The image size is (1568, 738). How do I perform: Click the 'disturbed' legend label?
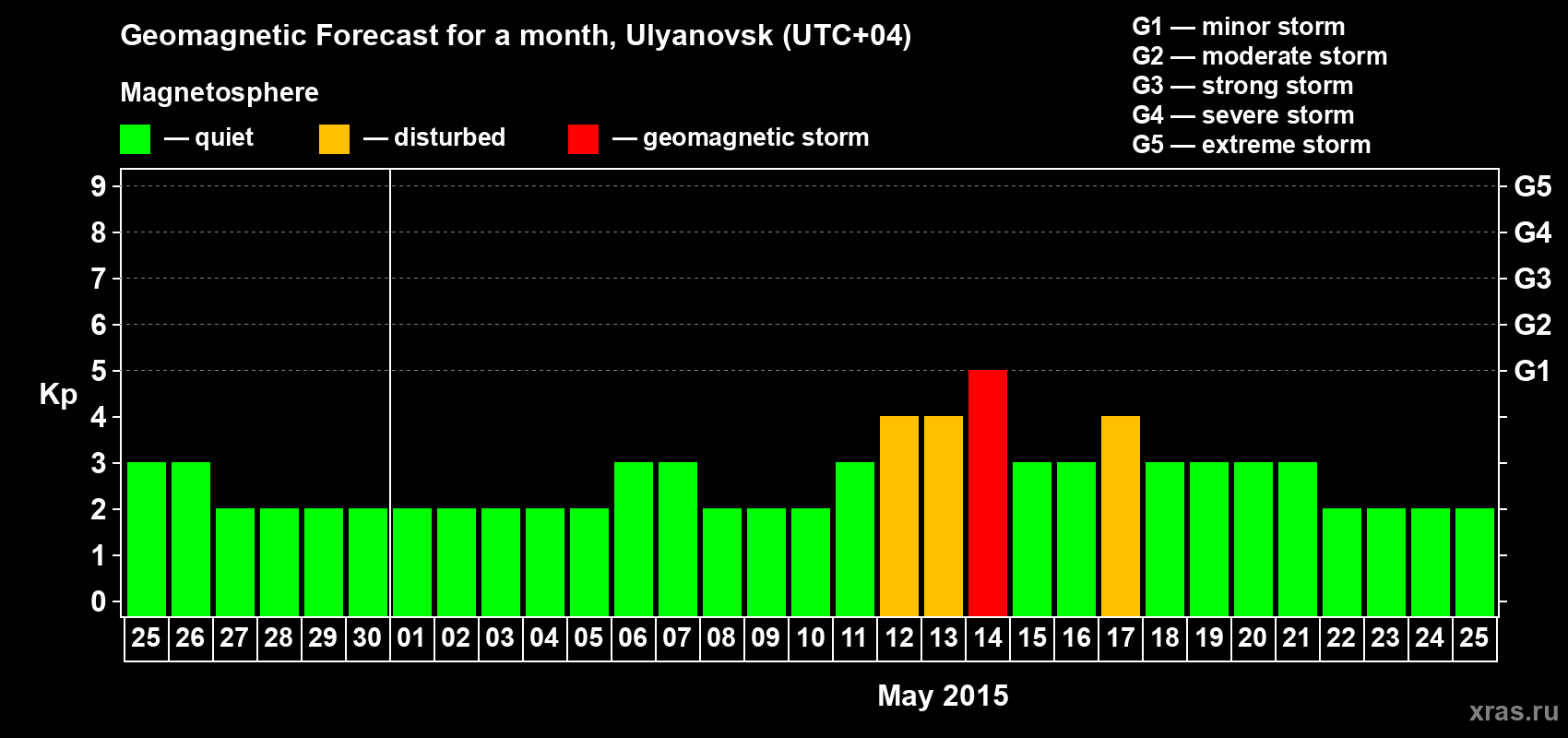tap(449, 137)
